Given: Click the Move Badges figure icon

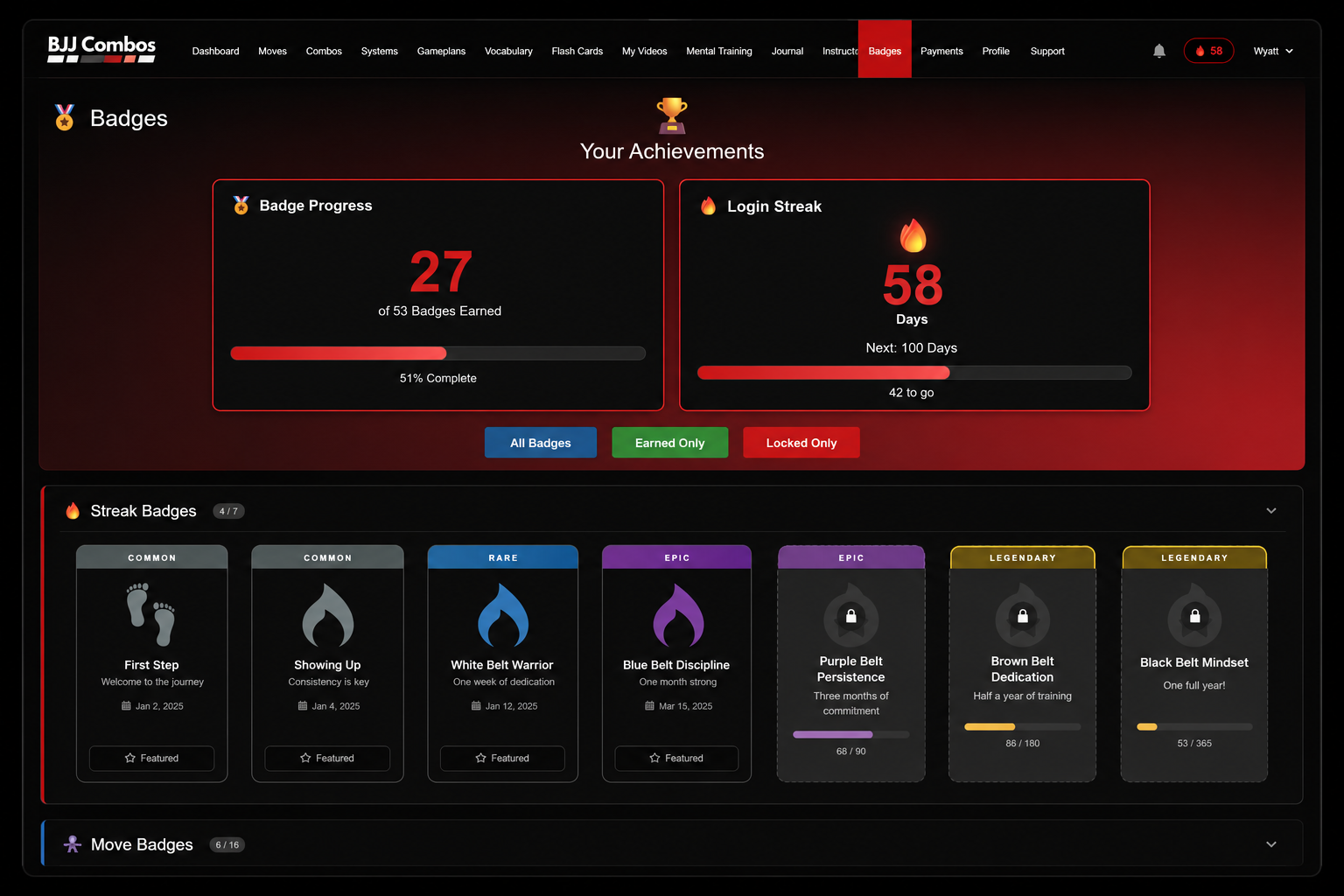Looking at the screenshot, I should (x=73, y=844).
